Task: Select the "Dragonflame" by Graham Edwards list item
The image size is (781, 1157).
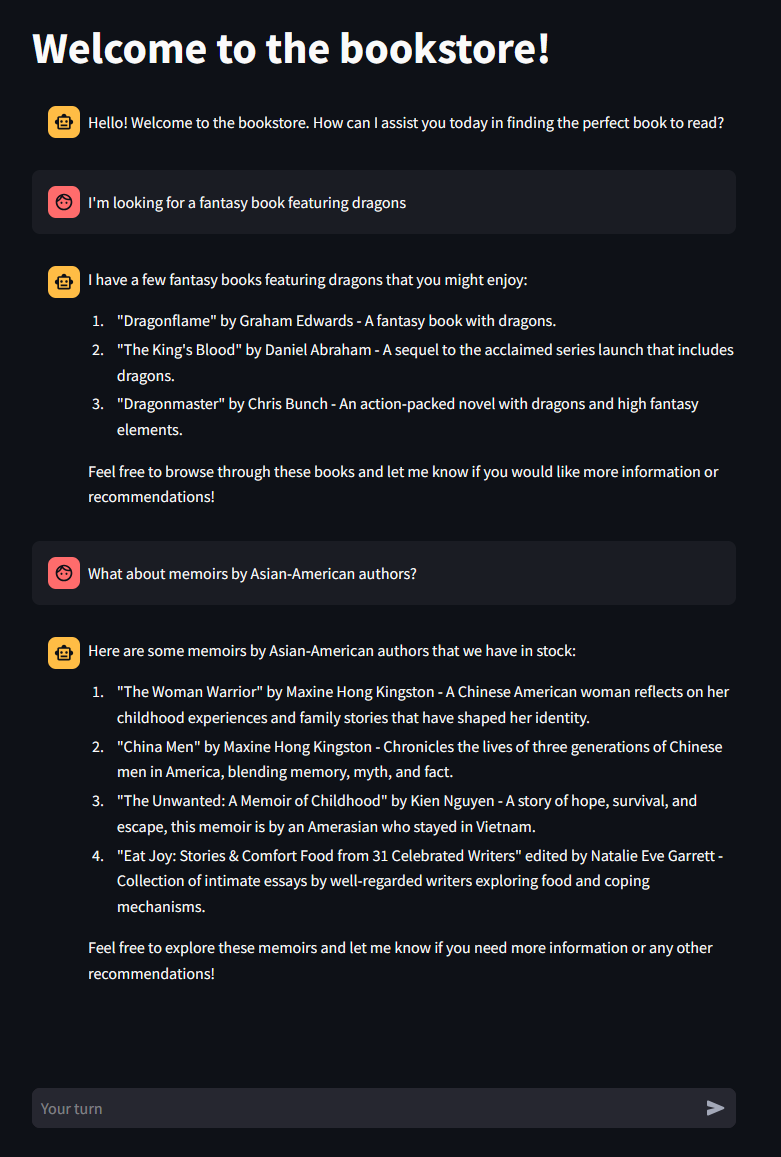Action: (336, 321)
